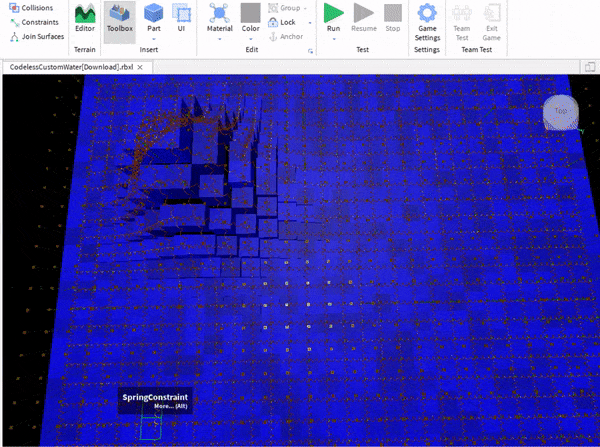This screenshot has width=600, height=447.
Task: Click the Resume button
Action: click(364, 18)
